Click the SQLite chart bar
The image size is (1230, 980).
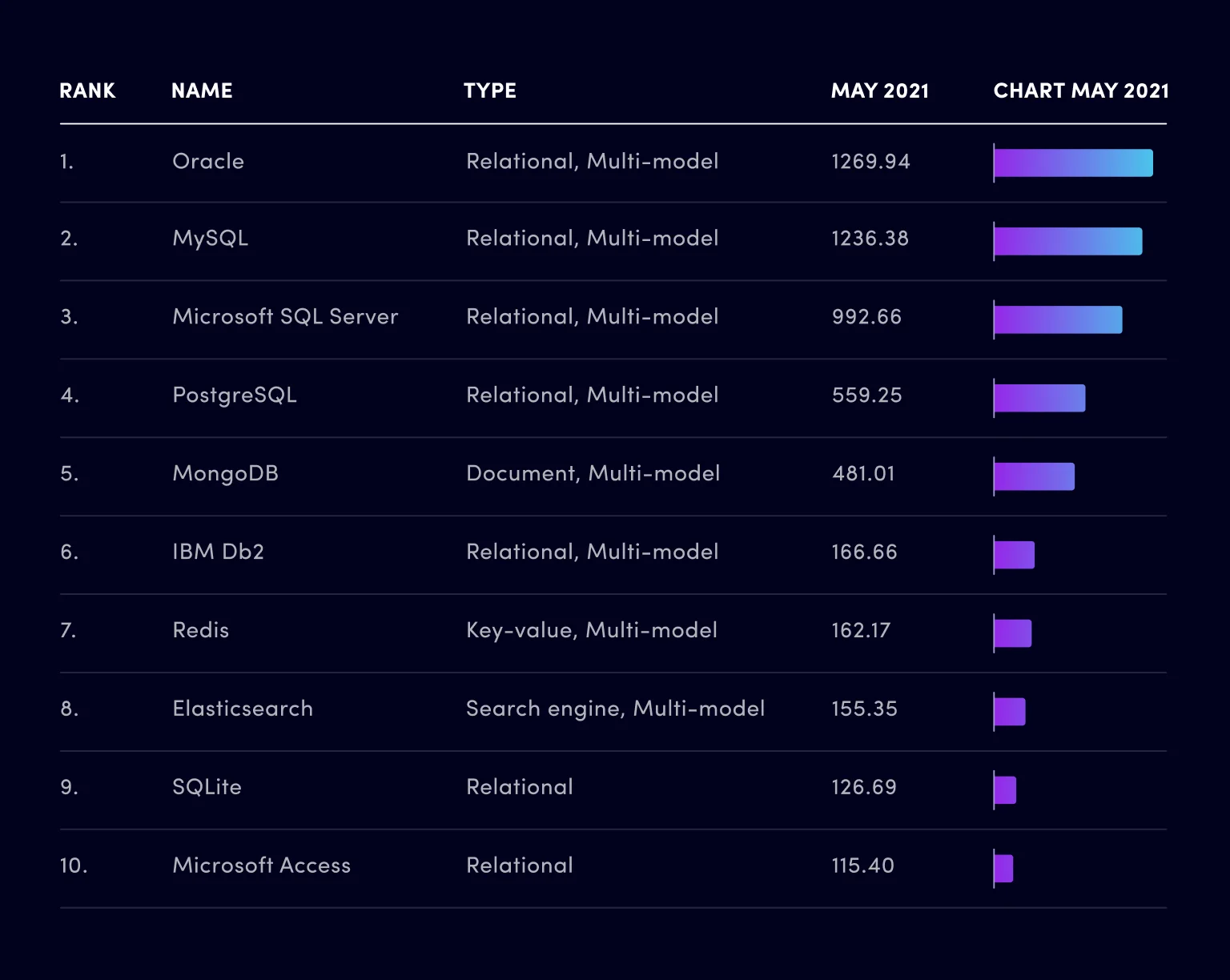pyautogui.click(x=1005, y=790)
